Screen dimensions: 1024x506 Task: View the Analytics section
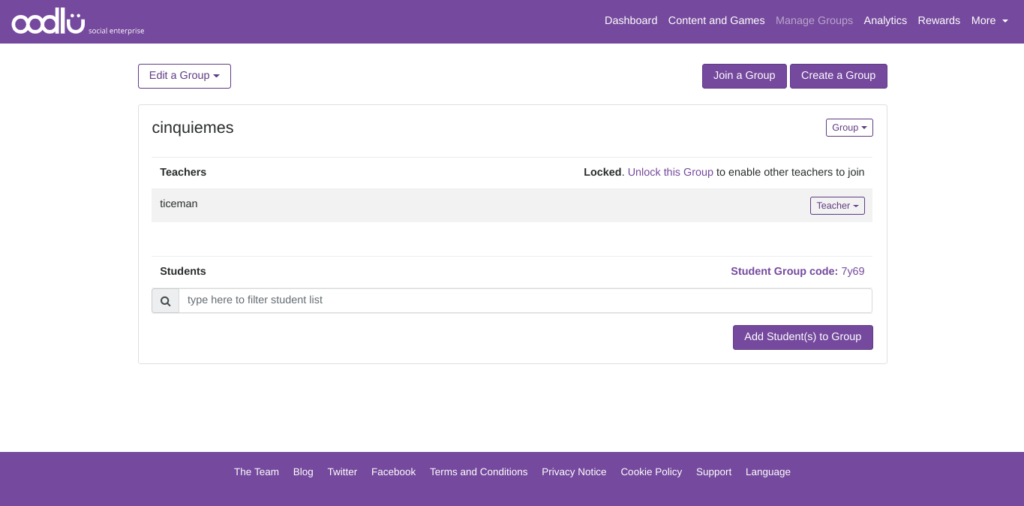[885, 21]
